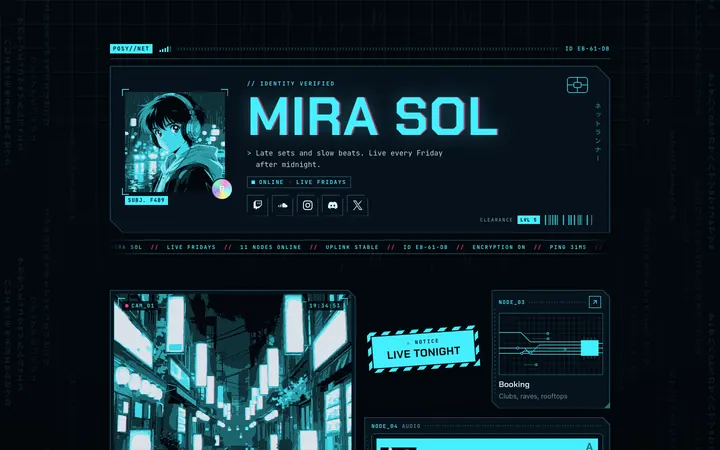Click the 'CLEARANCE' label
720x450 pixels.
(x=496, y=220)
